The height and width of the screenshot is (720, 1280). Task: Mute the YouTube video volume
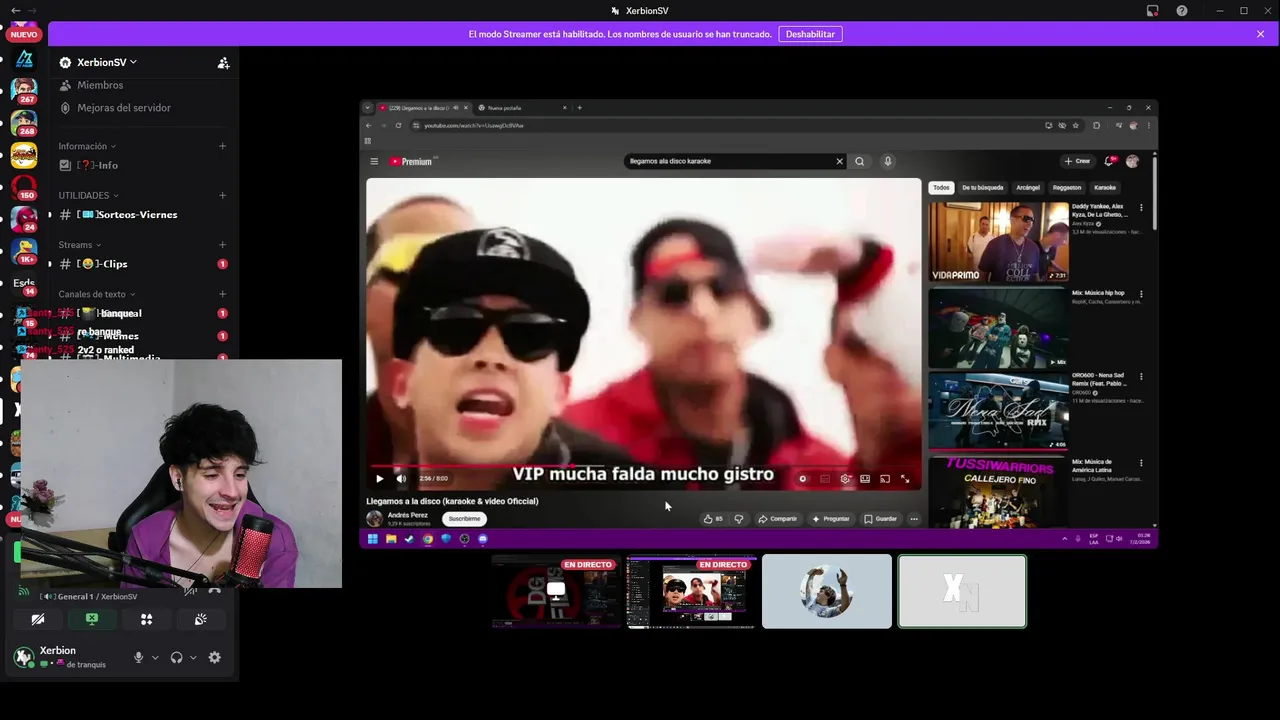click(x=401, y=479)
